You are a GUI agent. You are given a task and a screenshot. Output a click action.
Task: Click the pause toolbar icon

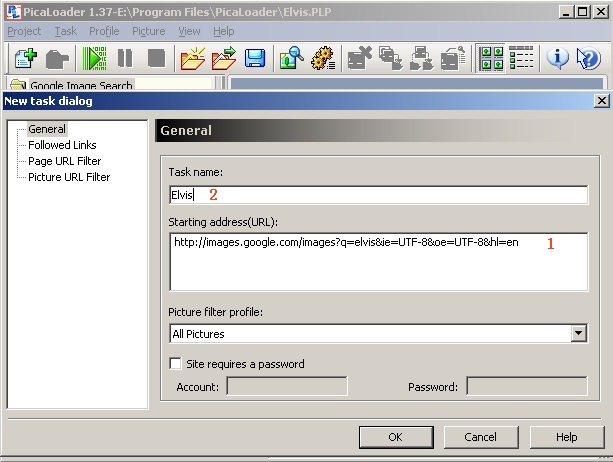pyautogui.click(x=125, y=58)
